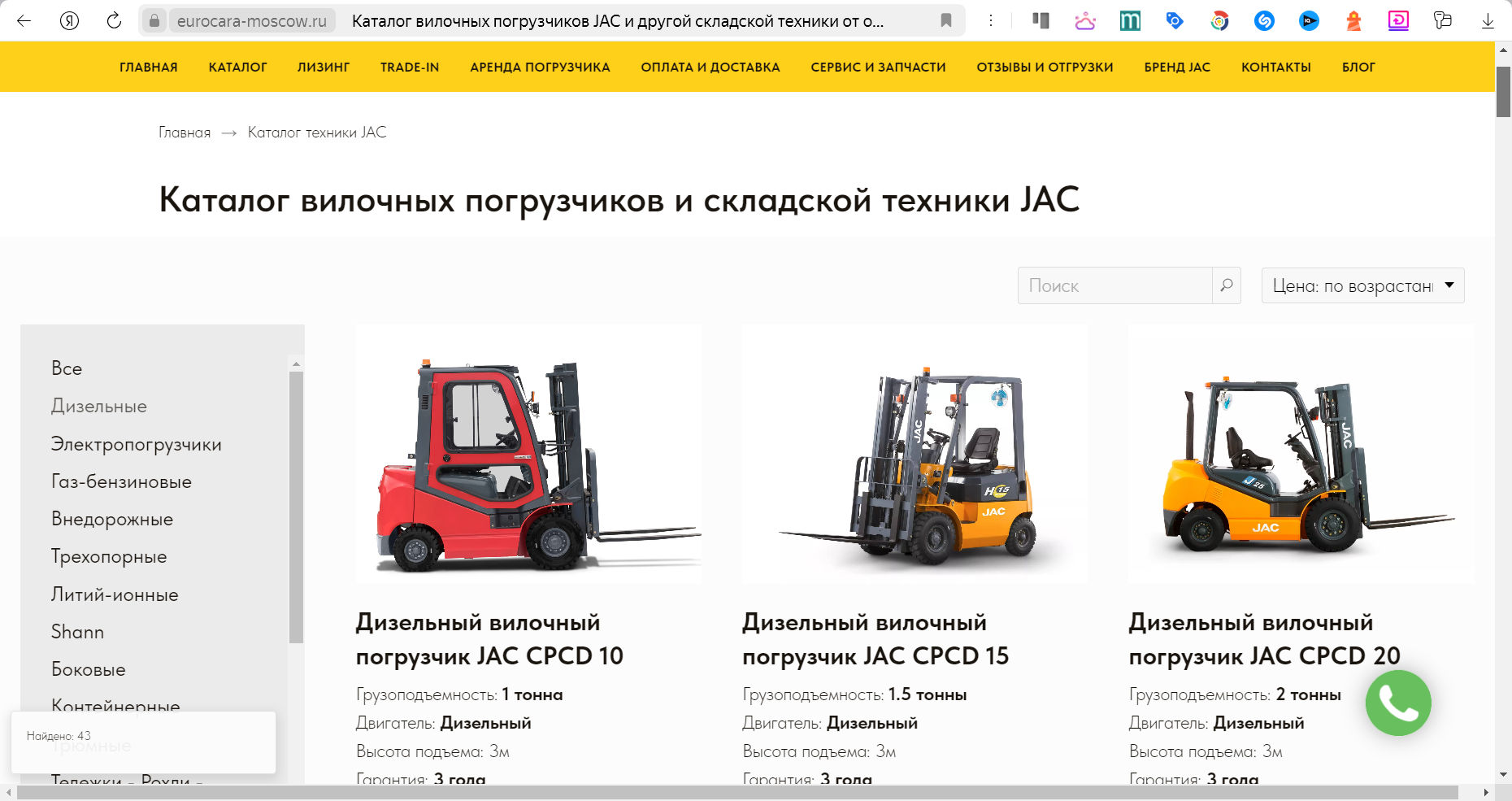Screen dimensions: 1512x801
Task: Click the orange CPCD 20 forklift image
Action: click(1301, 454)
